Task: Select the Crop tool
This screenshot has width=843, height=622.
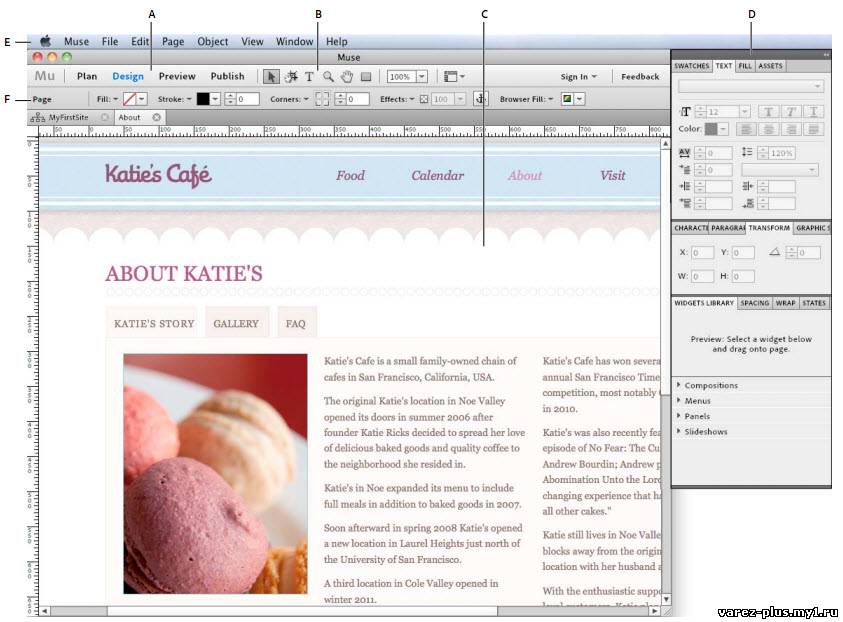Action: [291, 76]
